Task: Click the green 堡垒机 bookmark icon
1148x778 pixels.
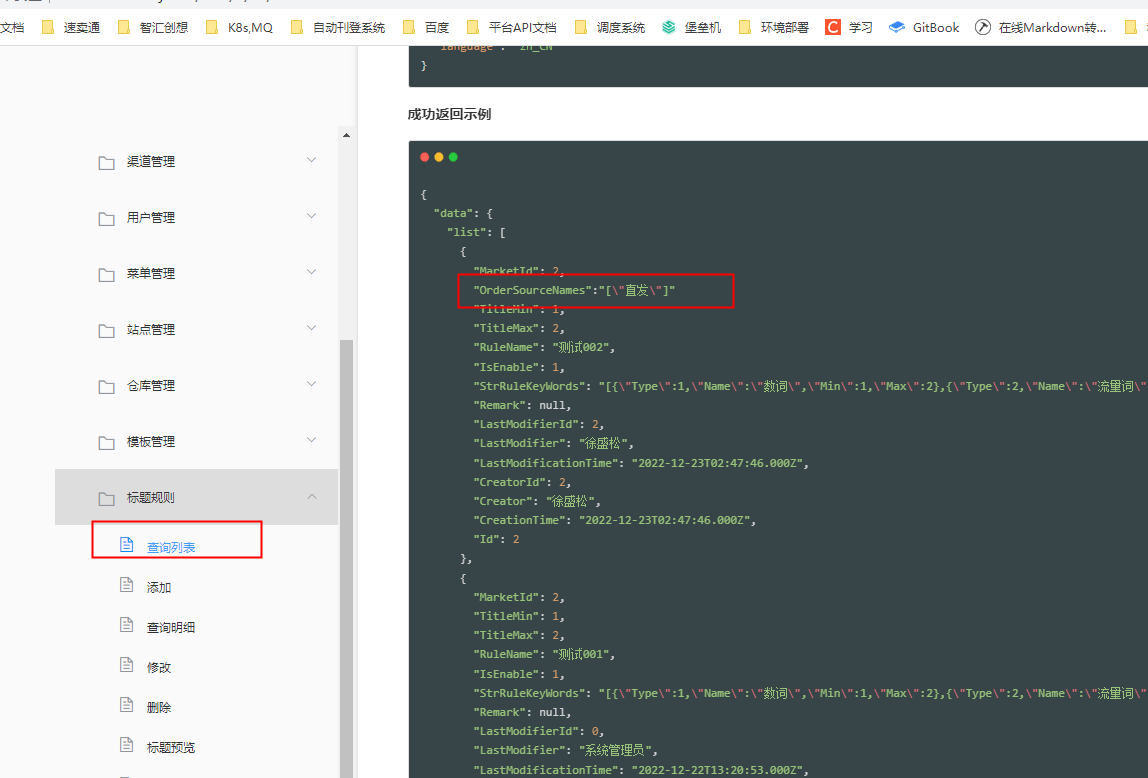Action: pos(668,28)
